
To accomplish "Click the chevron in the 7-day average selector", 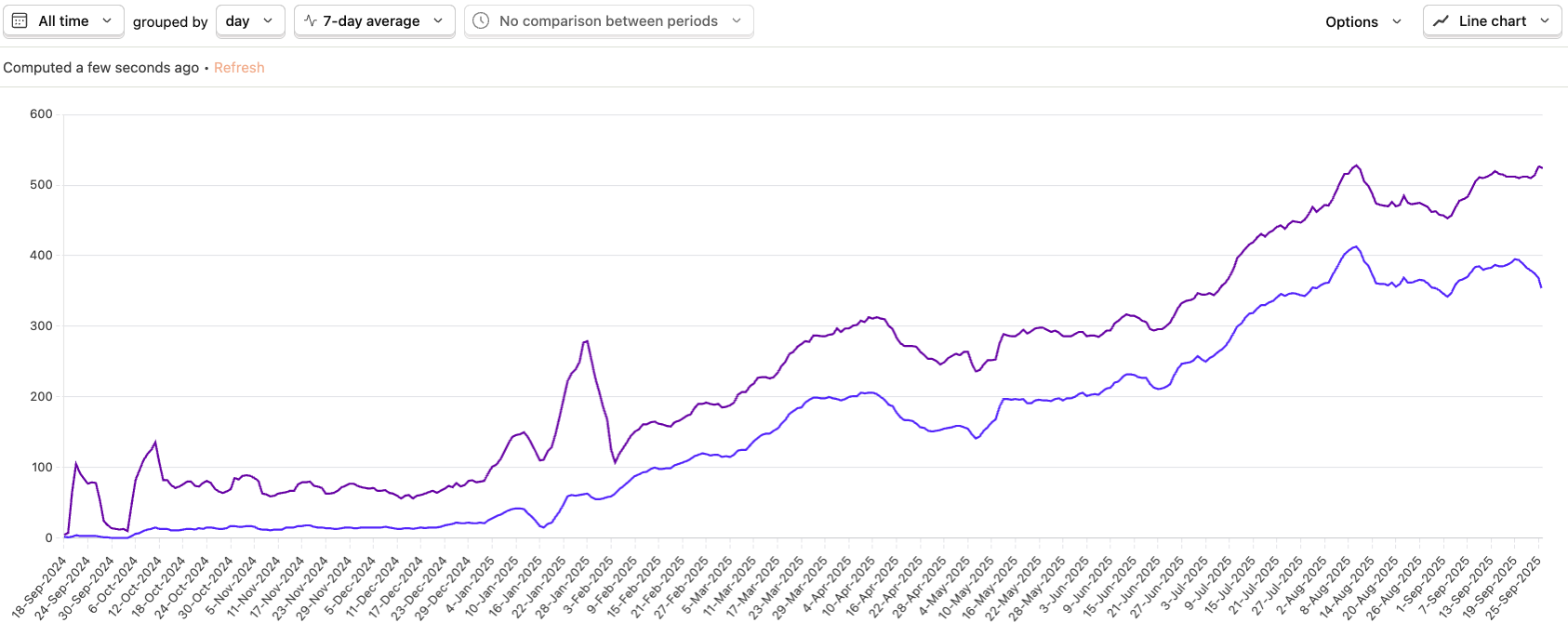I will pyautogui.click(x=438, y=20).
